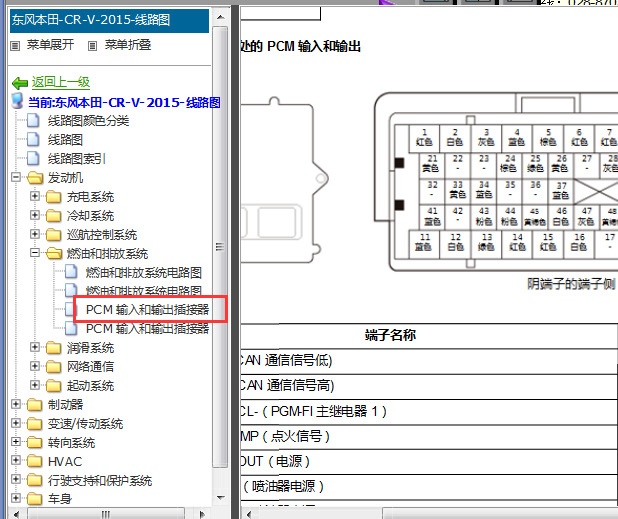Open 线路图索引 document
The image size is (618, 519).
point(77,158)
